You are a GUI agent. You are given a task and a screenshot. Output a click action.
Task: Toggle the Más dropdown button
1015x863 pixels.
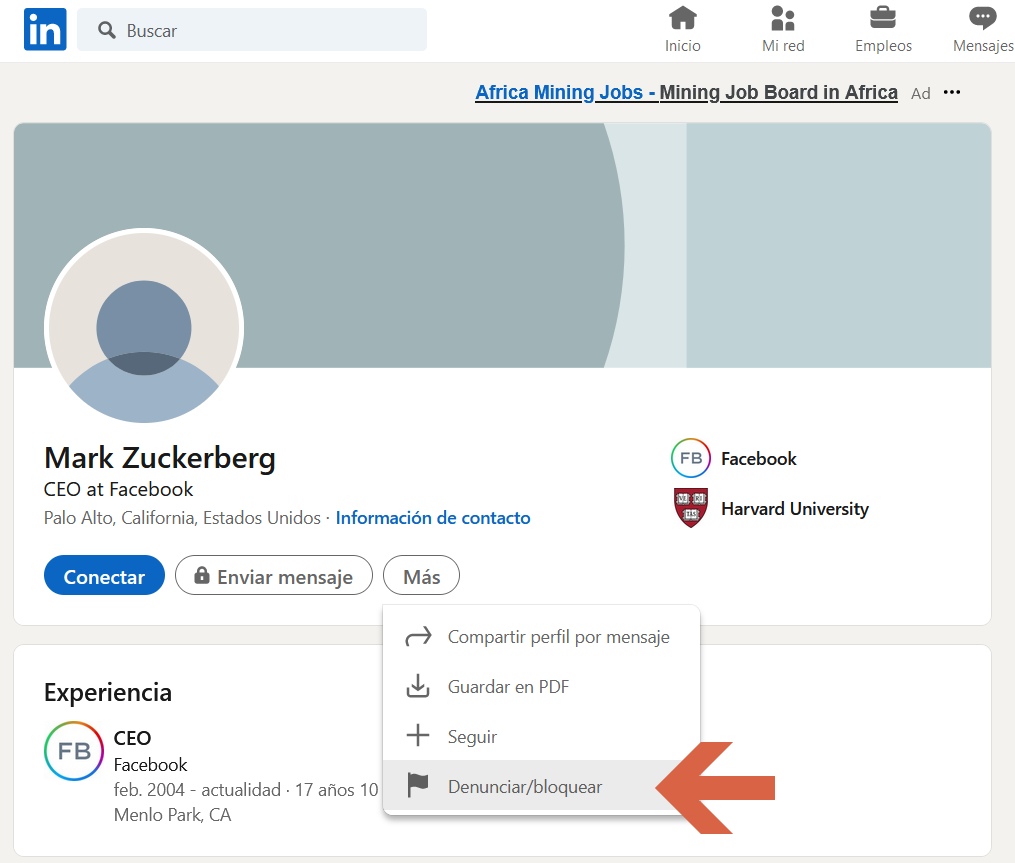(x=421, y=576)
